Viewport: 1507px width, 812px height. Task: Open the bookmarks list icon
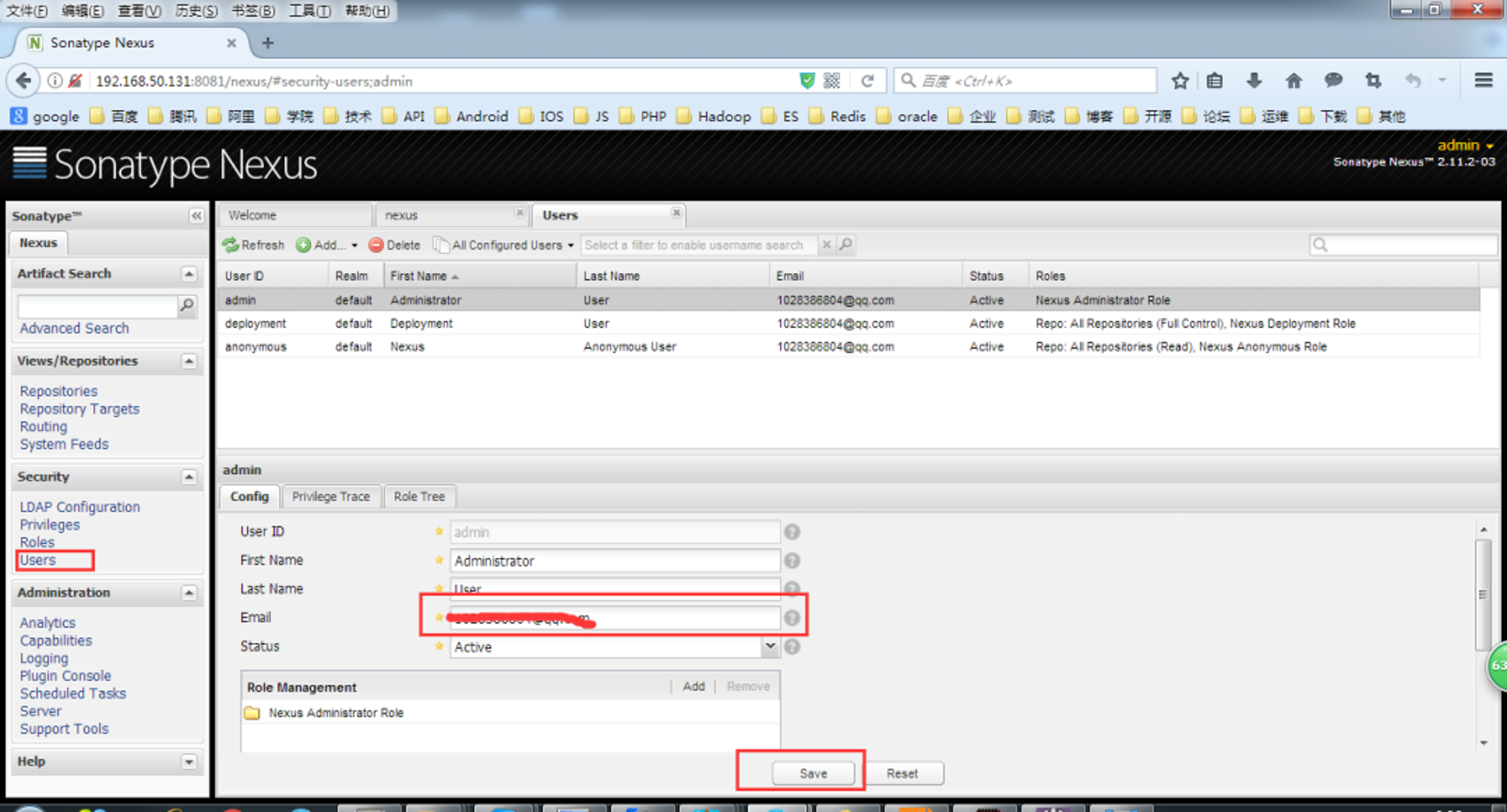pyautogui.click(x=1215, y=81)
